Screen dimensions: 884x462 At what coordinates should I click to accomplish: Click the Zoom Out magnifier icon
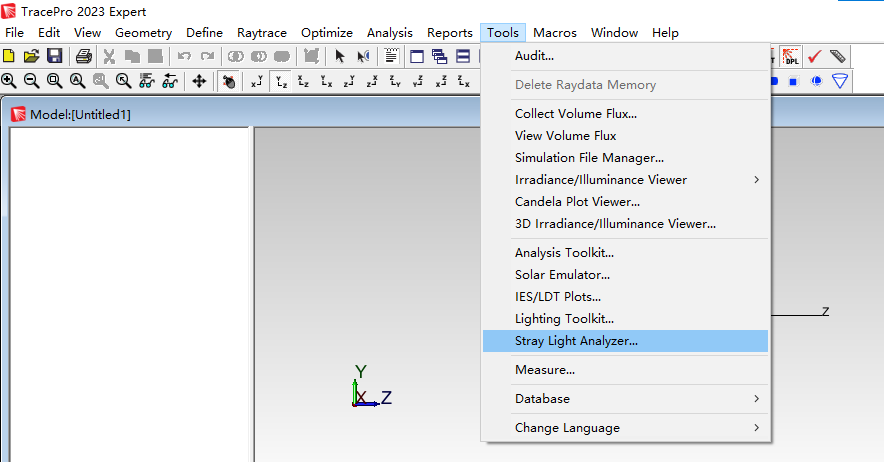click(x=31, y=81)
